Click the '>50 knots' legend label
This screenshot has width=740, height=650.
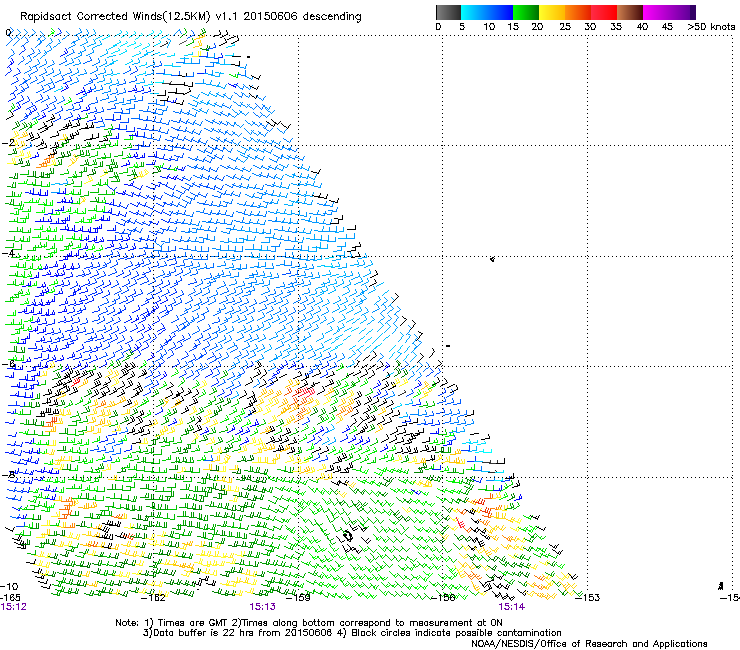(711, 26)
